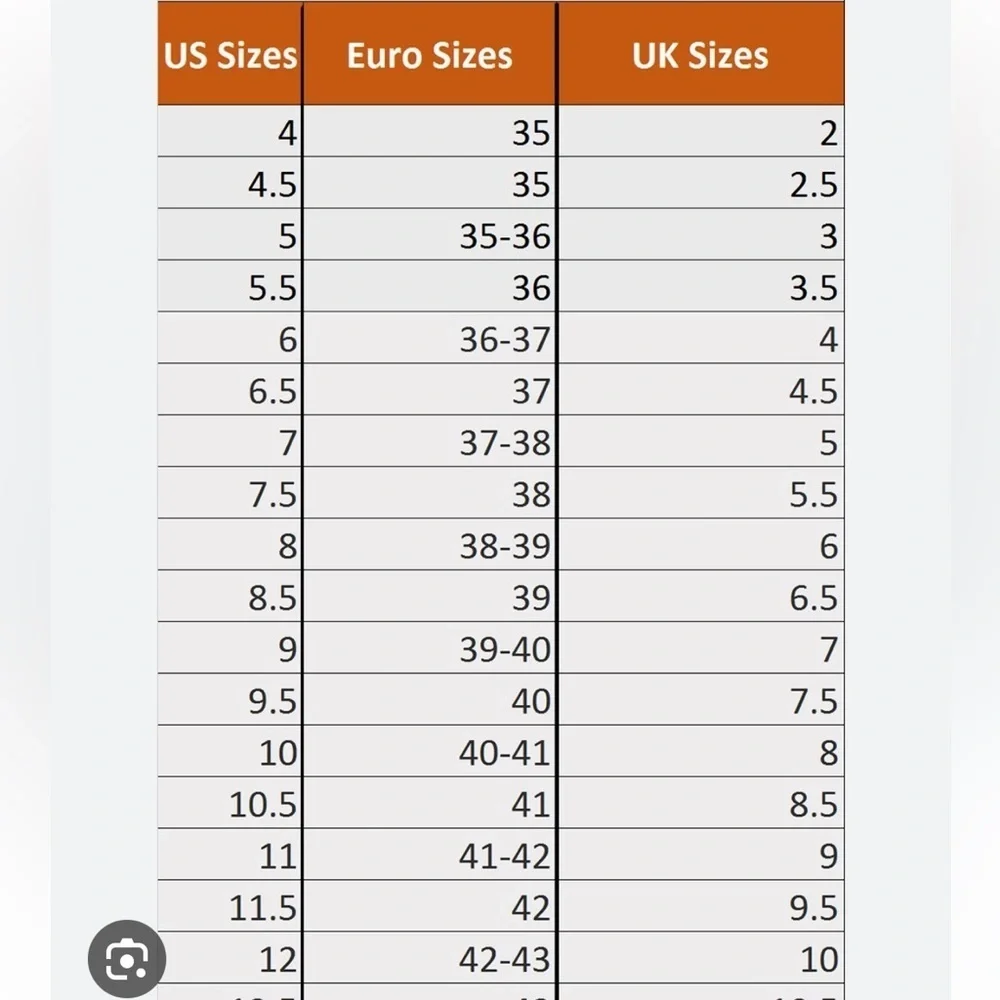
Task: Click the Euro size 37-38 cell
Action: [x=430, y=441]
